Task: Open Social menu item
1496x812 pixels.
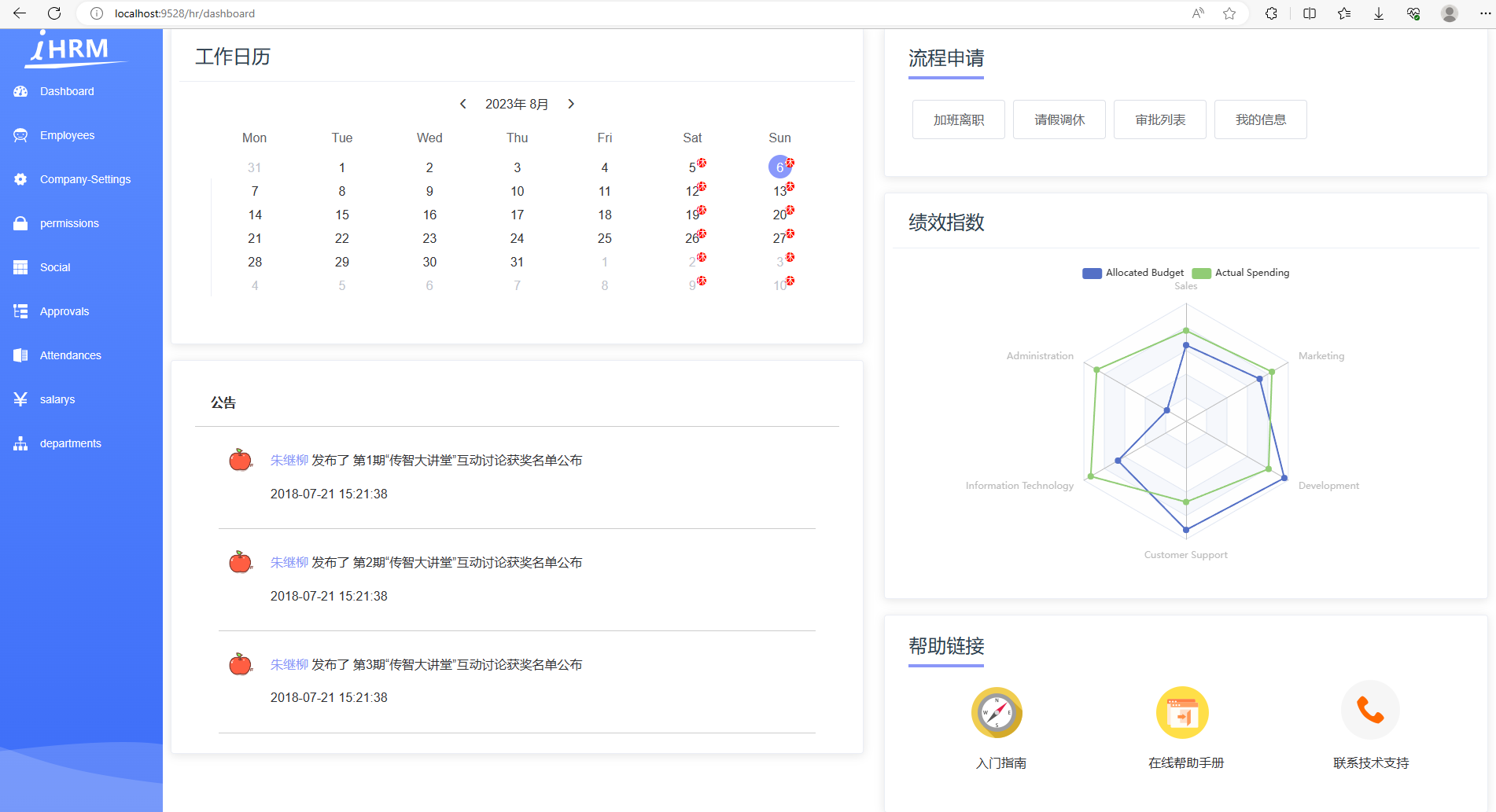Action: 81,267
